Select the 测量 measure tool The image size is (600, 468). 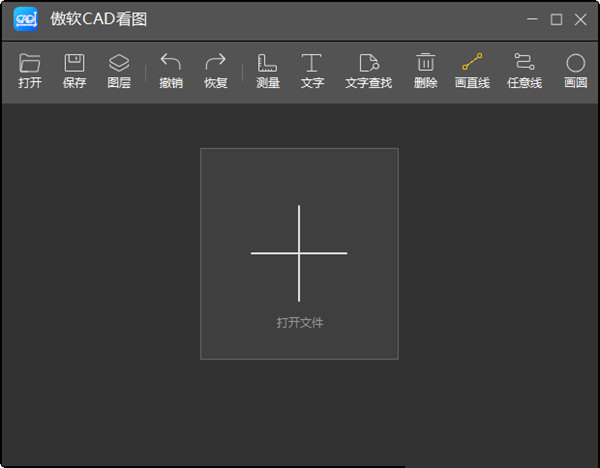(x=268, y=65)
